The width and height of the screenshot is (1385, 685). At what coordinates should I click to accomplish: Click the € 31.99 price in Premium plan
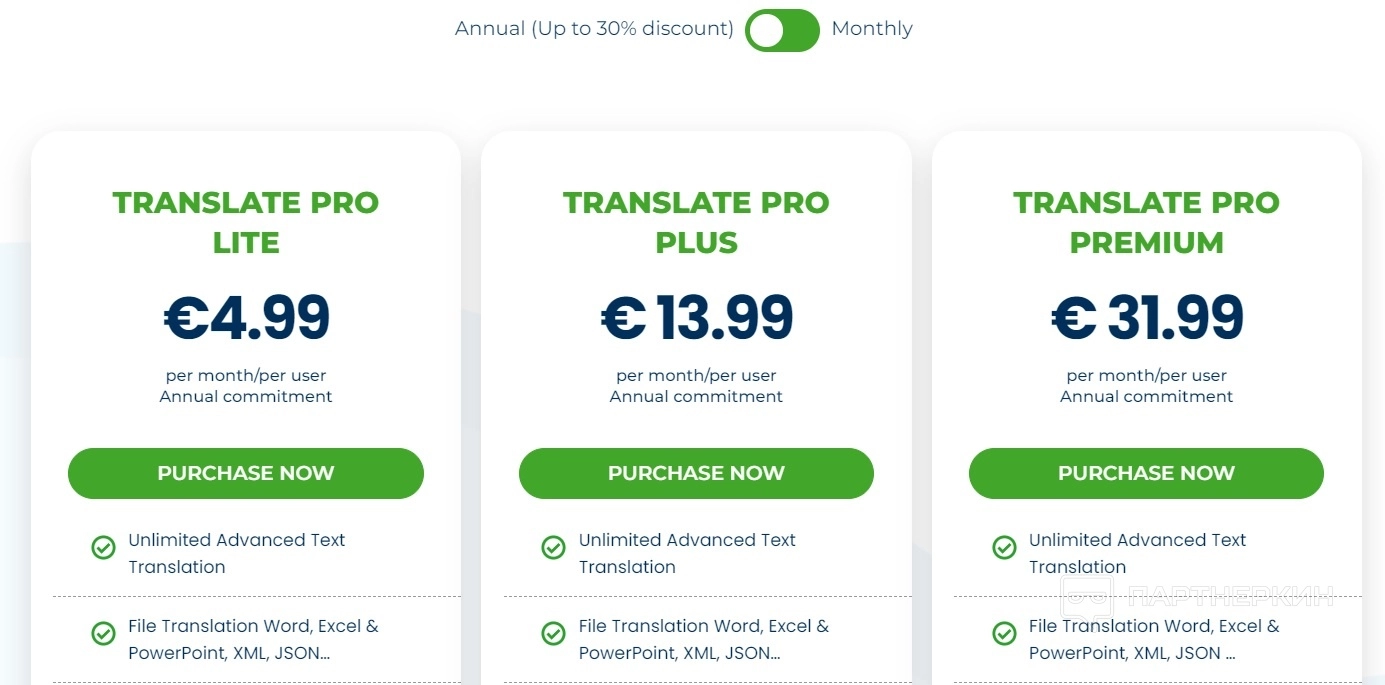coord(1146,317)
